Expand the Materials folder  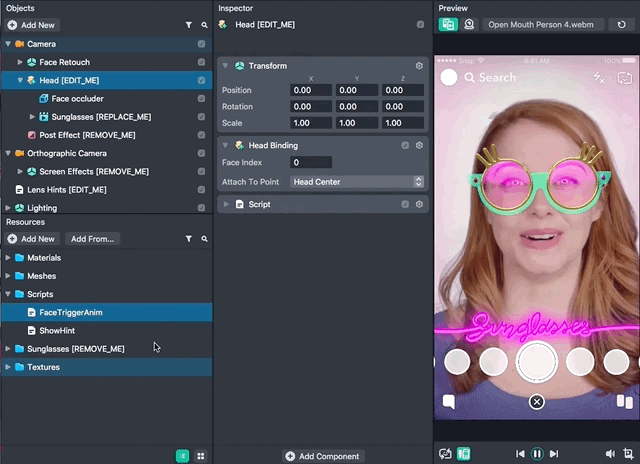point(8,258)
